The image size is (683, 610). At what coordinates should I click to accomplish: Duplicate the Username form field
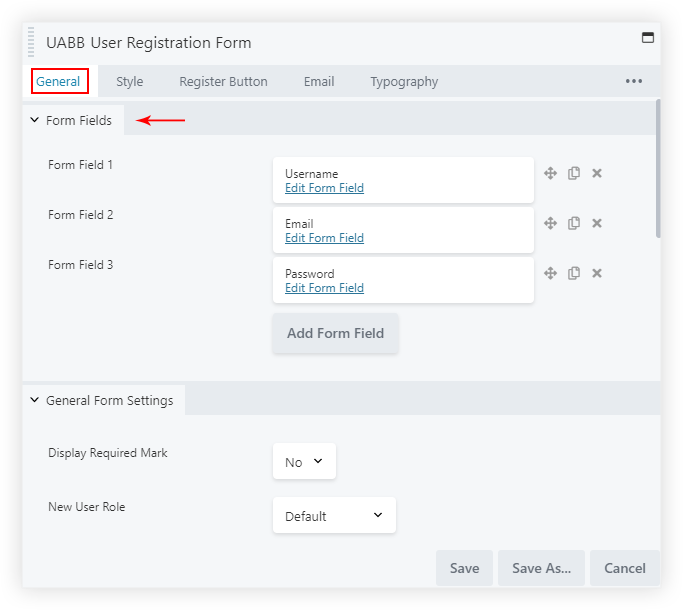point(574,173)
